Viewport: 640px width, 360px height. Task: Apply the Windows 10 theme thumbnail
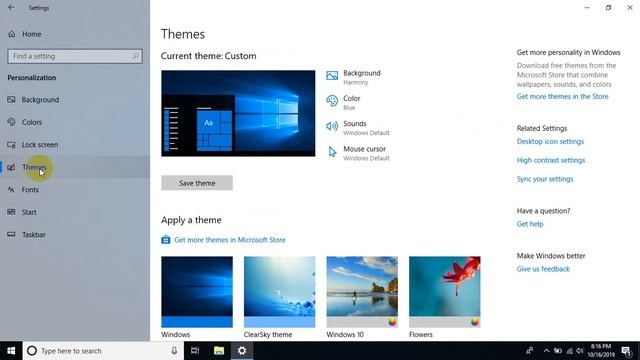pos(362,291)
